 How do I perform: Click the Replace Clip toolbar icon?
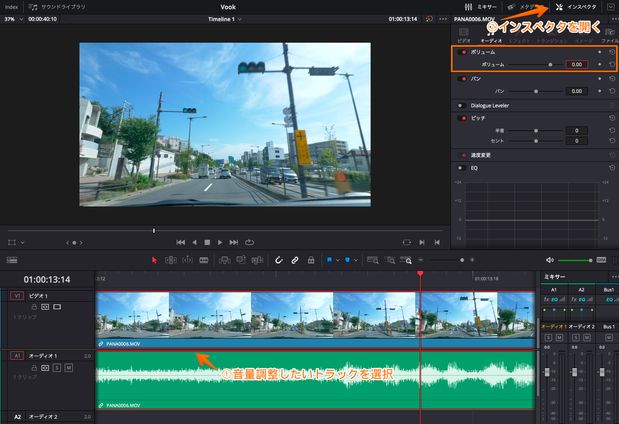pyautogui.click(x=257, y=260)
